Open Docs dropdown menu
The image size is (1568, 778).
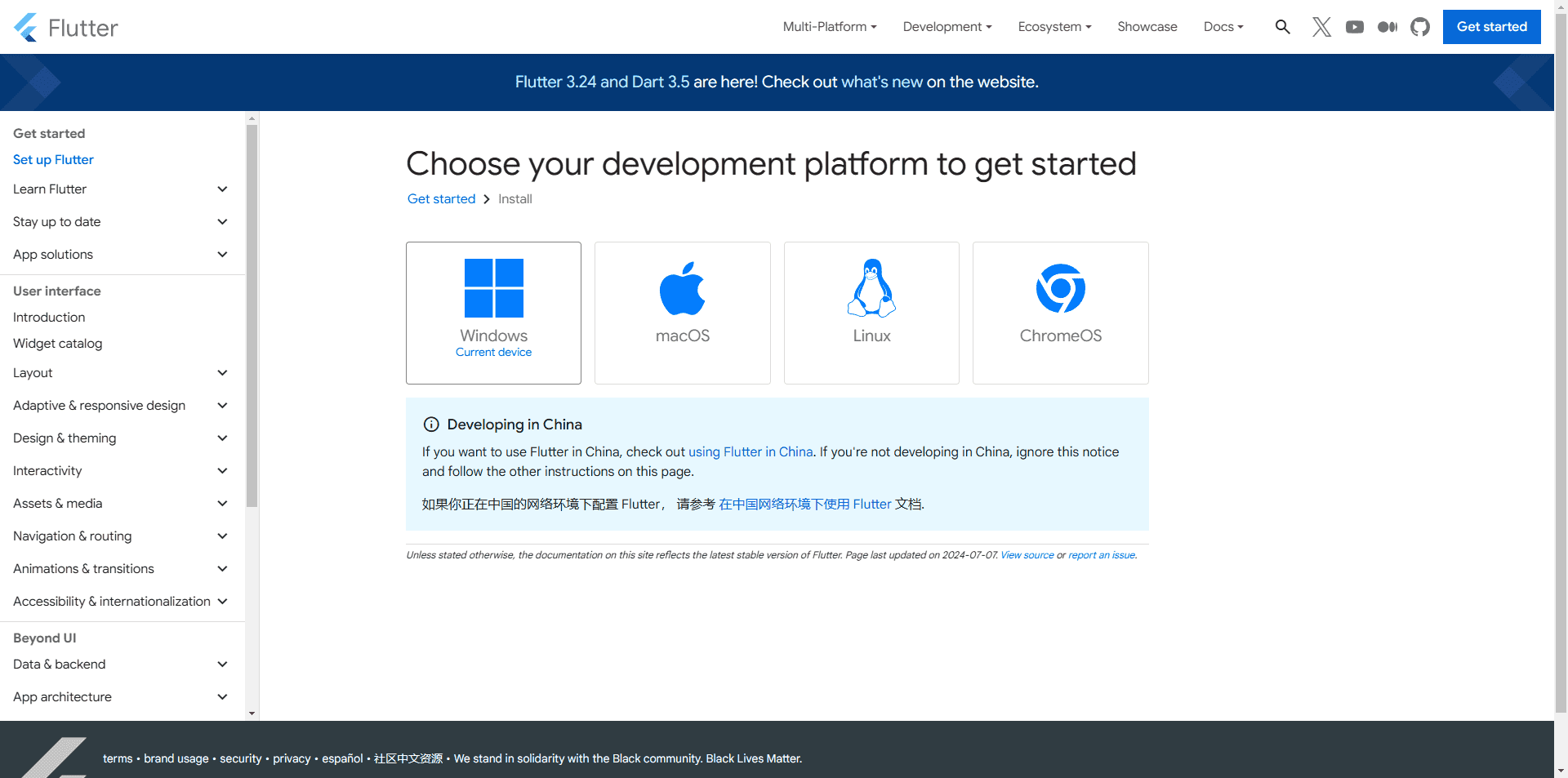tap(1223, 27)
